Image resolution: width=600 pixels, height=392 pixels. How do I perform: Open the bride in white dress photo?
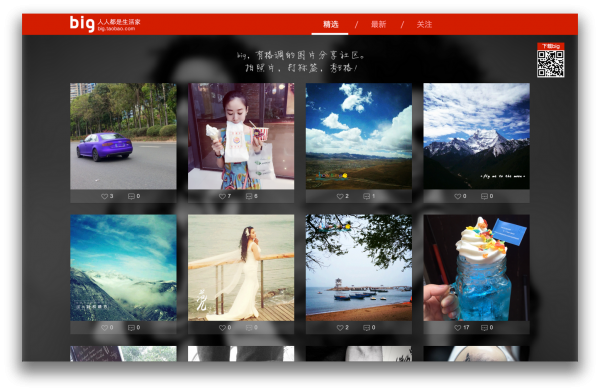[241, 268]
